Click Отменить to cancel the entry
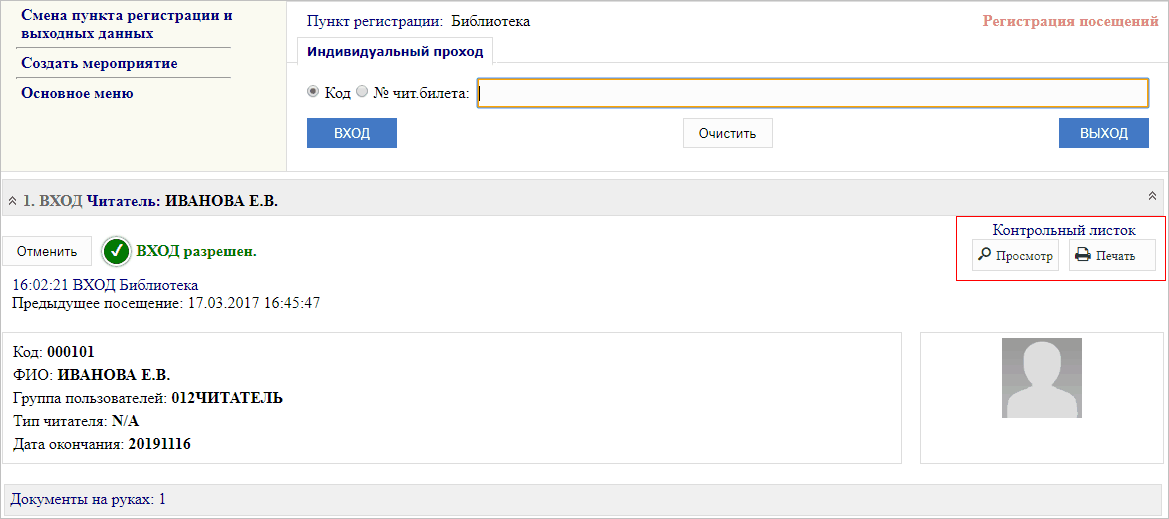This screenshot has height=519, width=1169. coord(47,251)
